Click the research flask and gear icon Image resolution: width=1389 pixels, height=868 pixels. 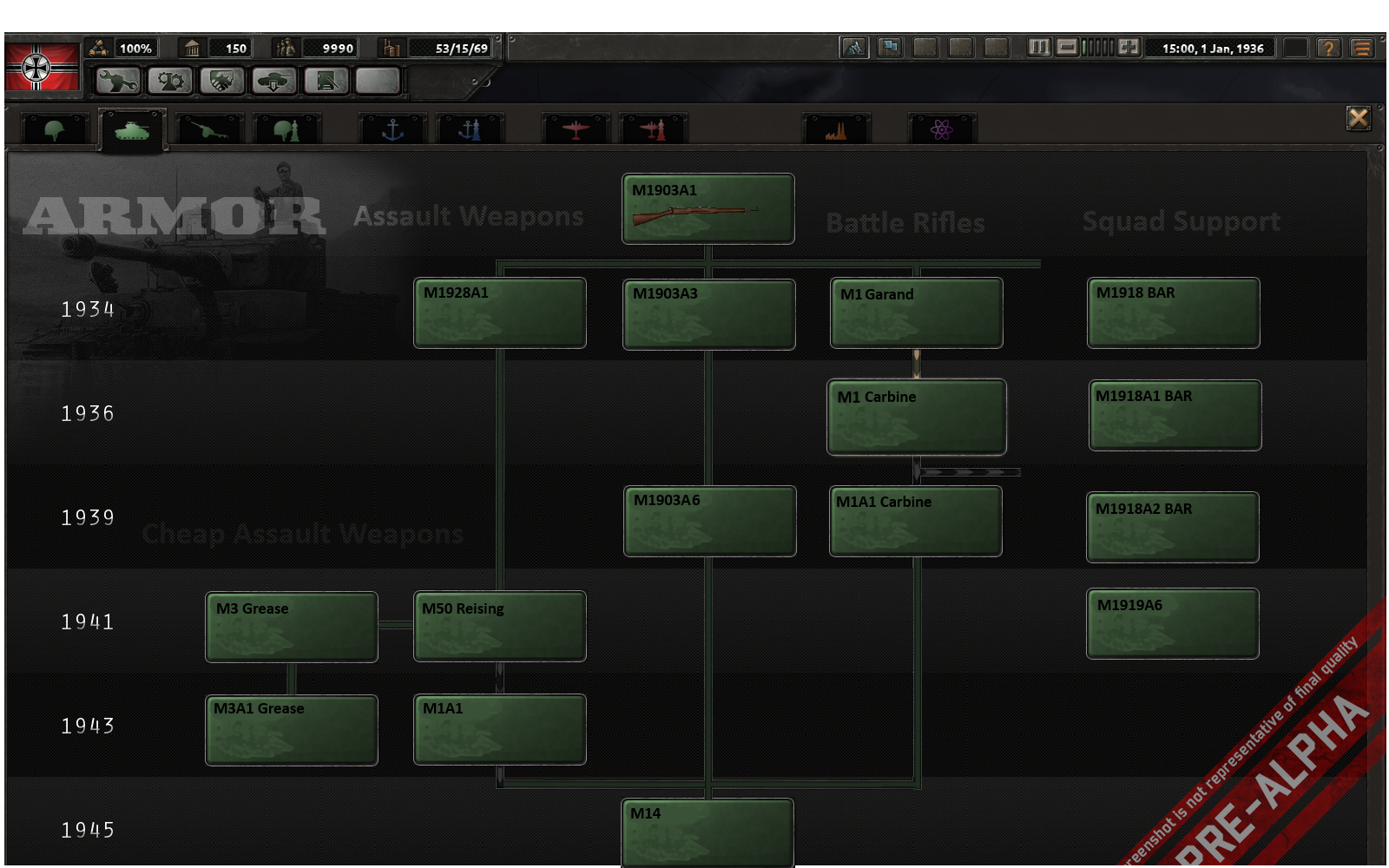pos(169,82)
